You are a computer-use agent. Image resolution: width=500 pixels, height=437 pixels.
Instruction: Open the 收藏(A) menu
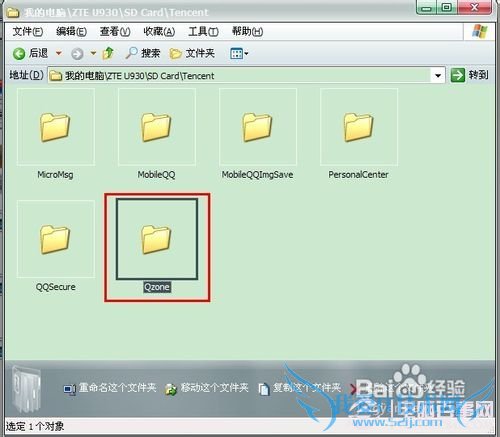(159, 32)
